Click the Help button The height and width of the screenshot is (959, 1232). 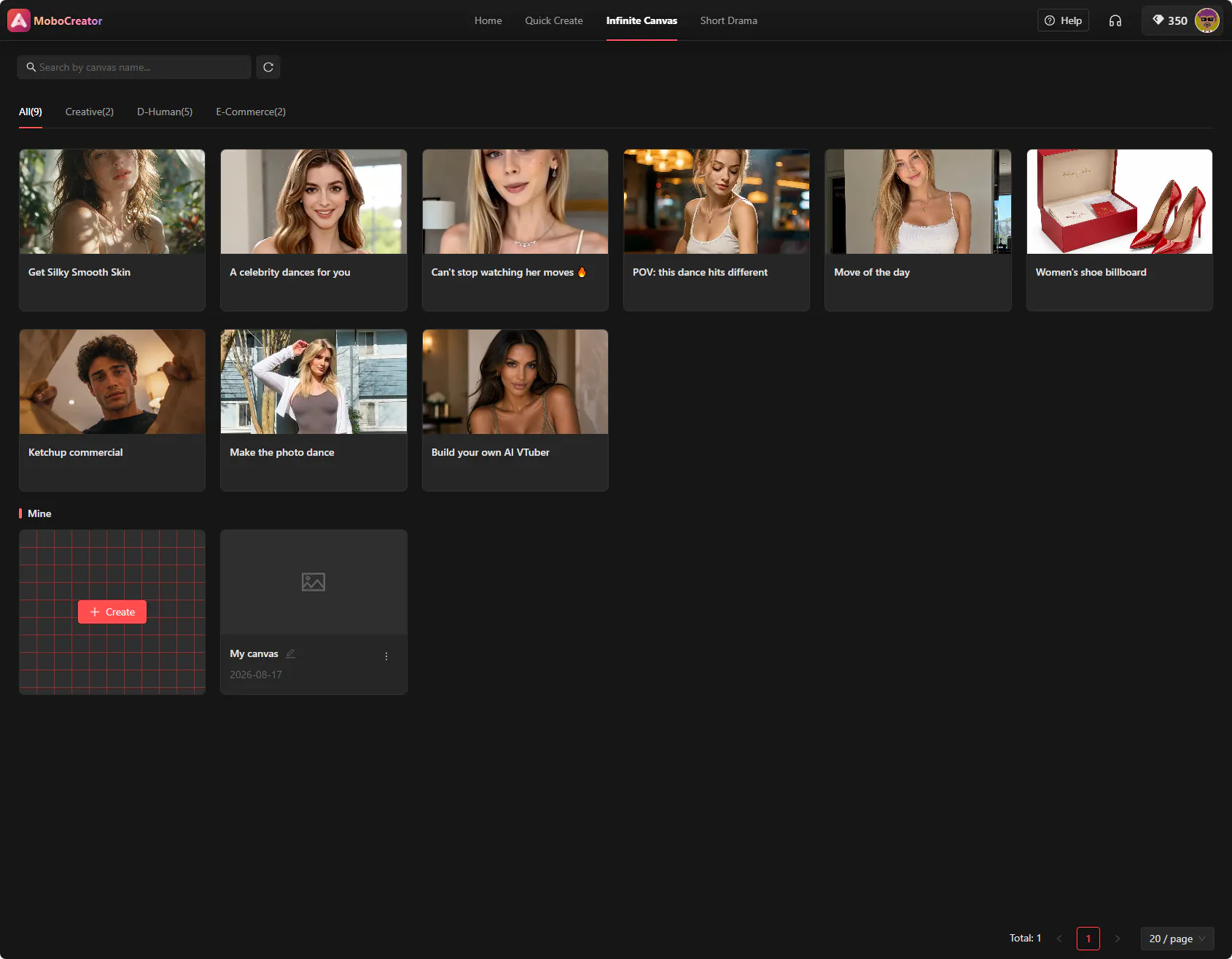point(1063,20)
